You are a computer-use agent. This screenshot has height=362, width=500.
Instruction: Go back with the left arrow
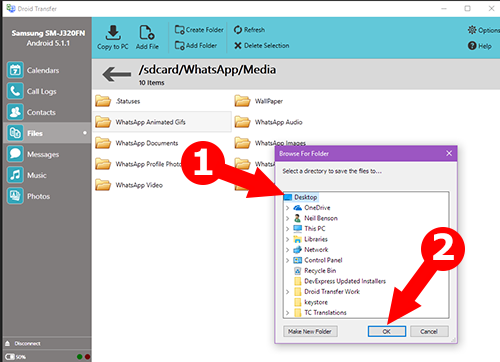(116, 74)
